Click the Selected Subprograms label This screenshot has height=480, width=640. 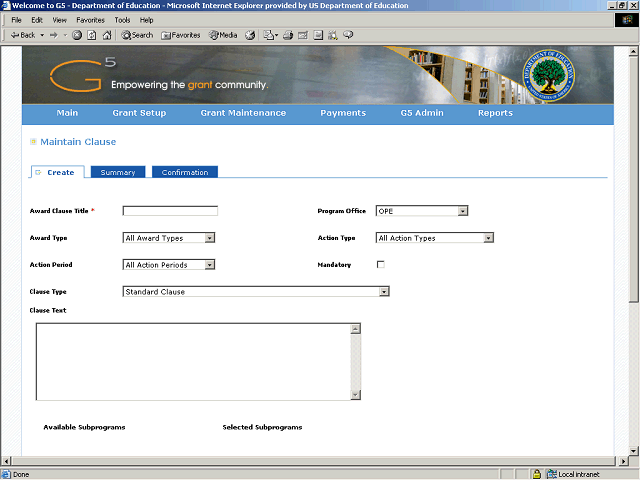pyautogui.click(x=262, y=427)
